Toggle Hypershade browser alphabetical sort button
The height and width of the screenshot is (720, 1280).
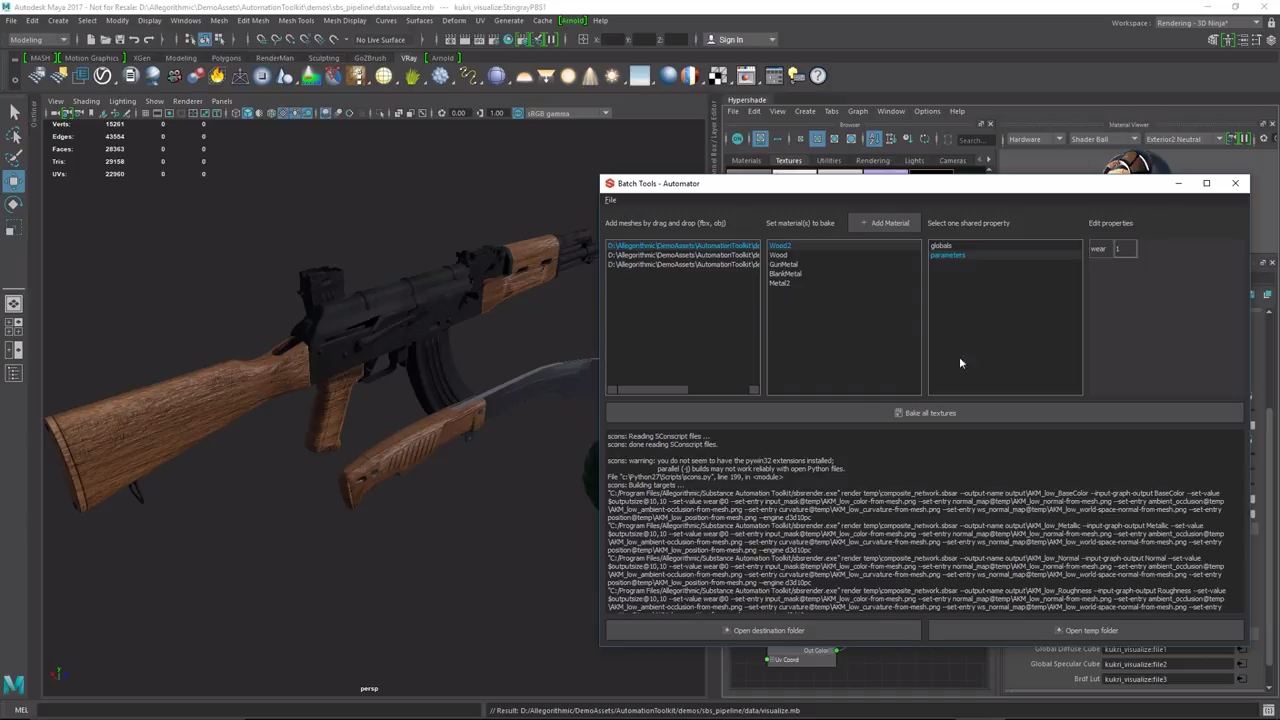(x=874, y=139)
